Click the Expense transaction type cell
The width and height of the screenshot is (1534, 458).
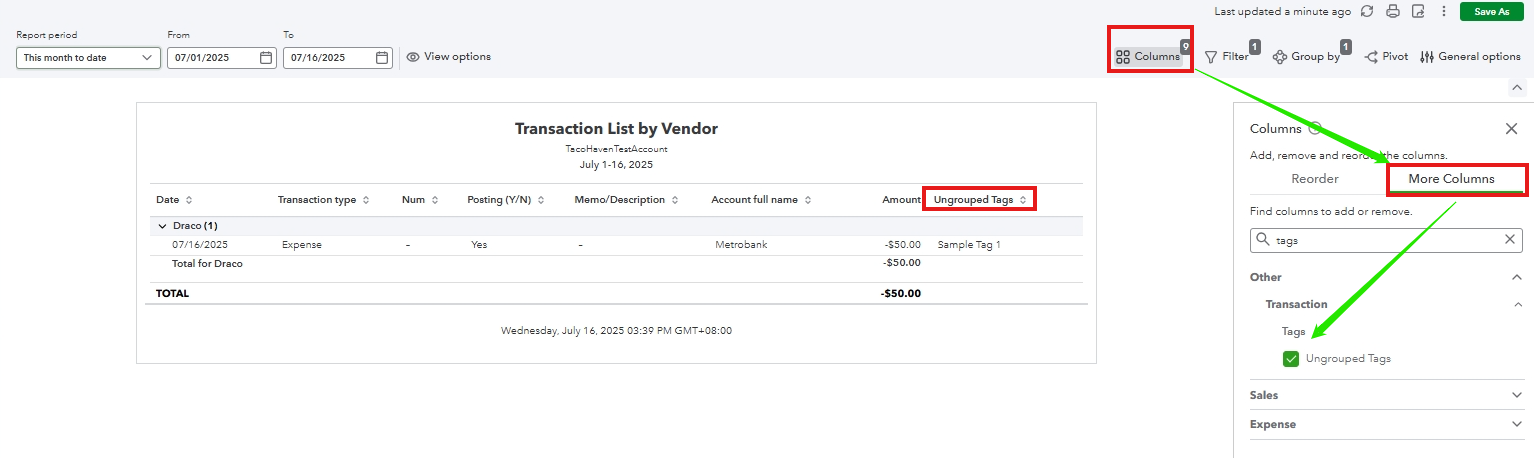click(x=302, y=245)
